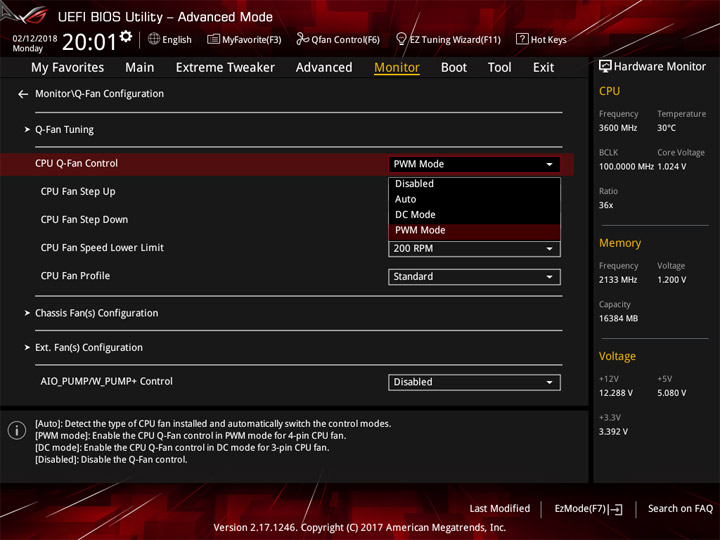Switch to the Extreme Tweaker tab

point(225,67)
